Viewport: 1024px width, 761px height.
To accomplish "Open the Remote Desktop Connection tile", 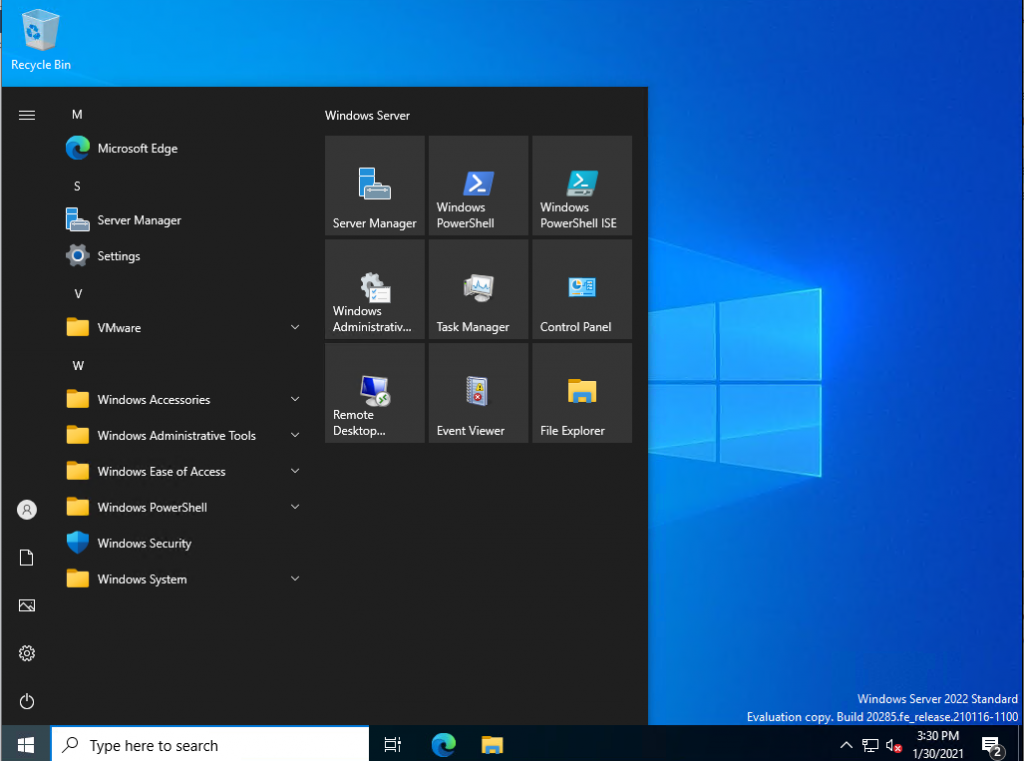I will (x=374, y=393).
